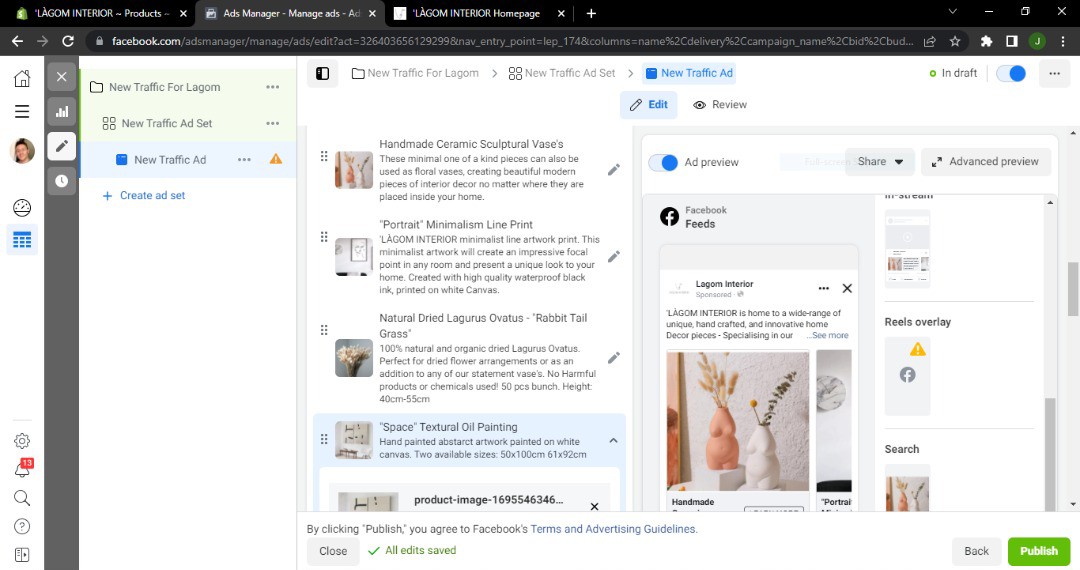Open options for New Traffic Ad Set

[273, 123]
